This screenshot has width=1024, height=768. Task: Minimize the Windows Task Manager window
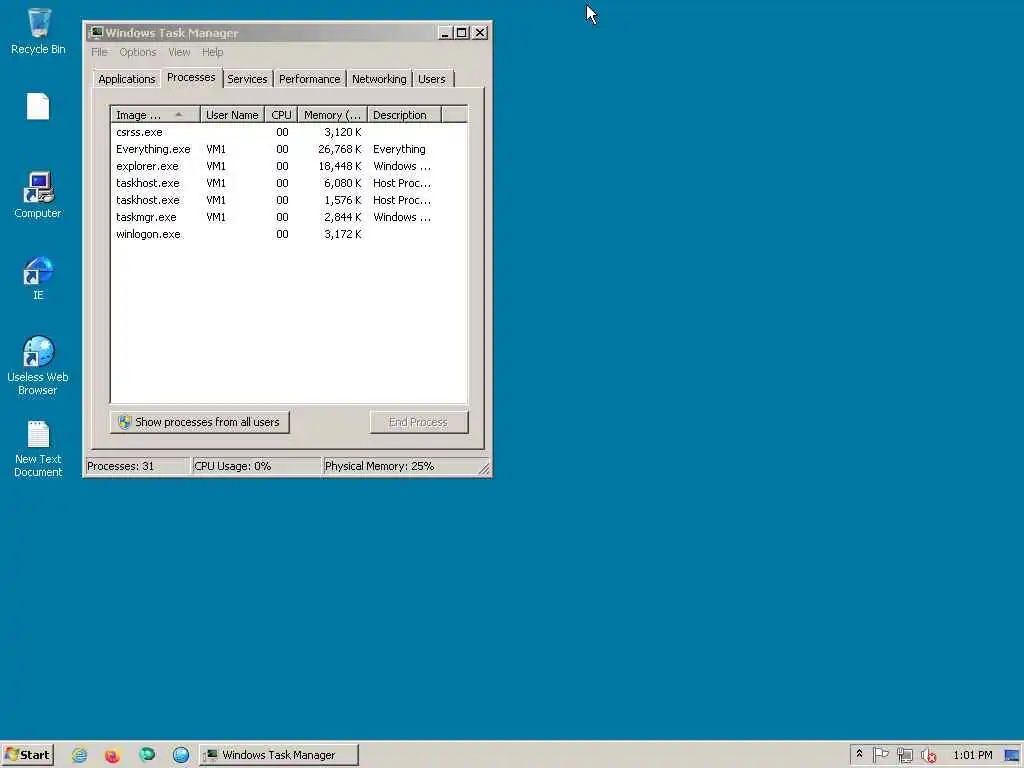(445, 33)
